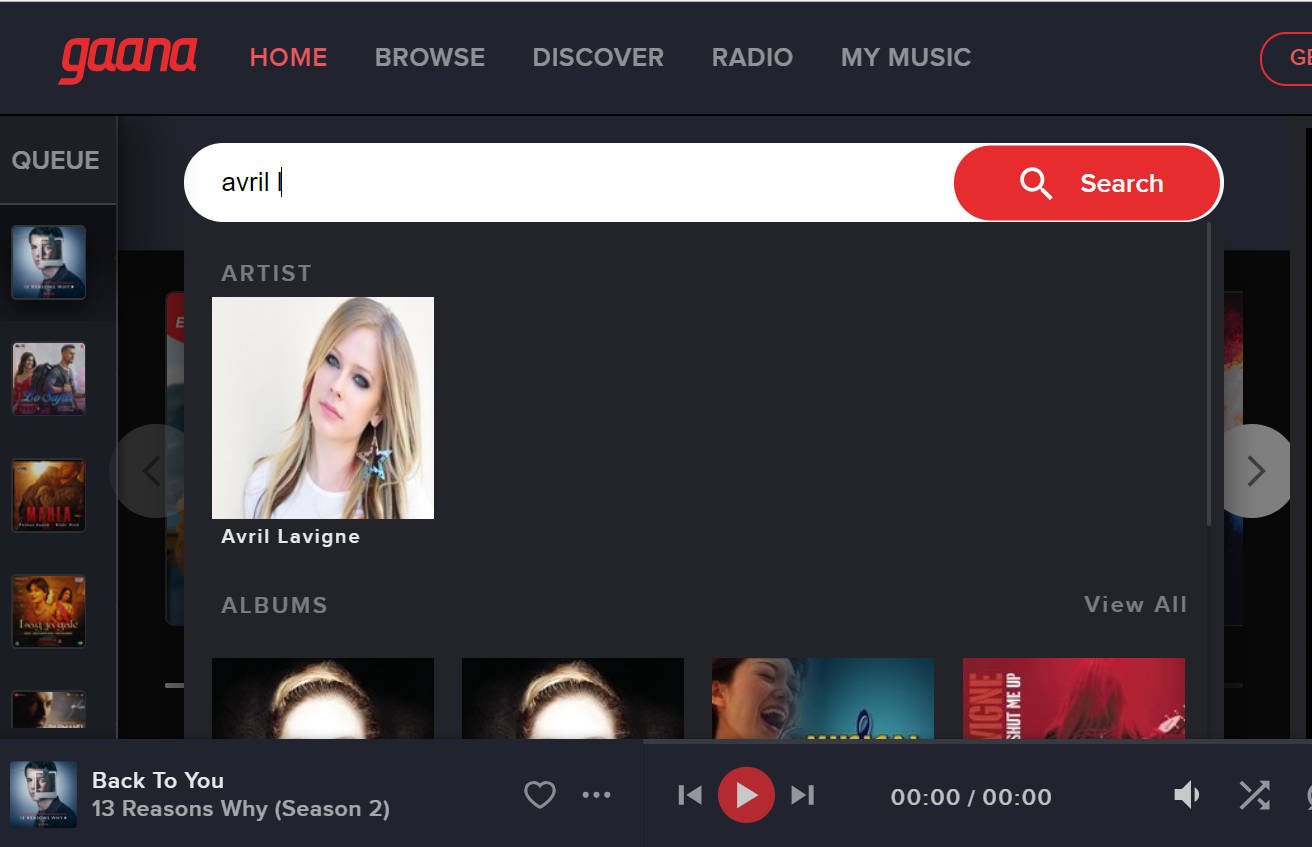1312x847 pixels.
Task: Click the now-playing album art in player bar
Action: pyautogui.click(x=43, y=794)
